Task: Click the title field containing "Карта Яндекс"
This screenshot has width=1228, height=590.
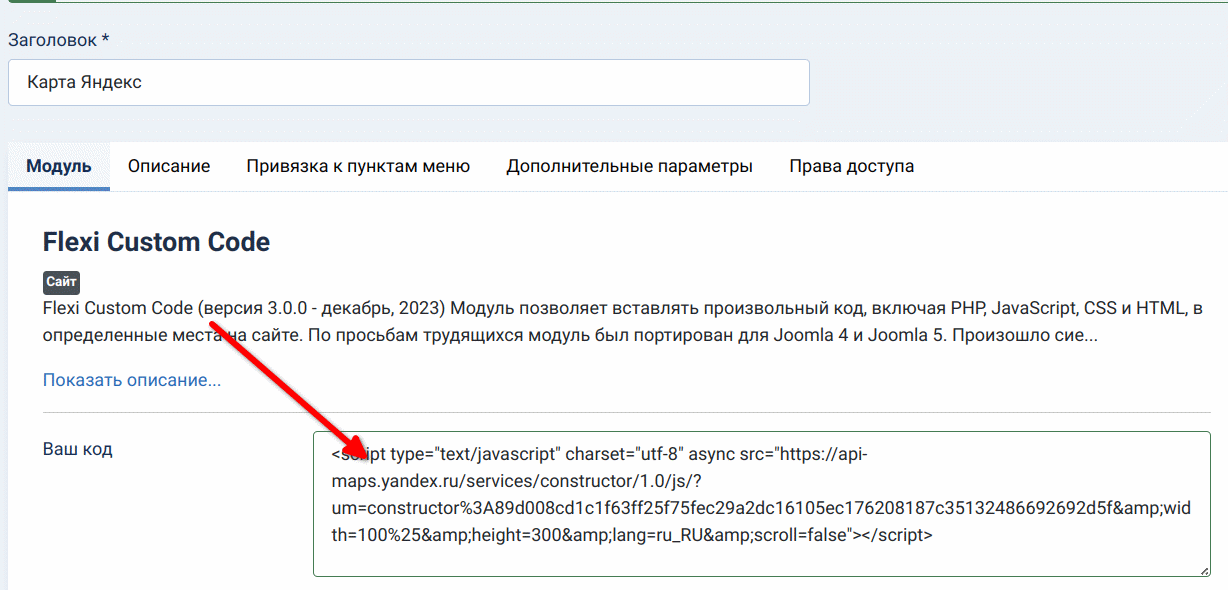Action: pyautogui.click(x=409, y=82)
